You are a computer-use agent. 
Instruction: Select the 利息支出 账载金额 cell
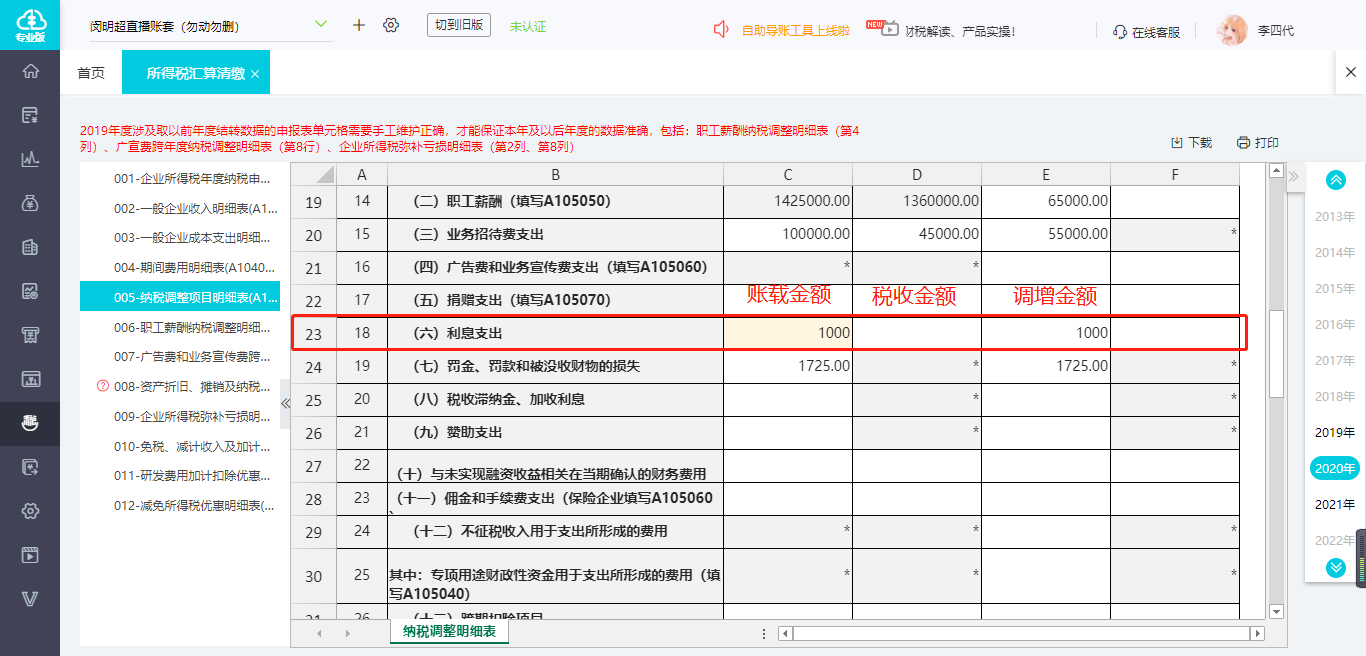click(x=788, y=333)
